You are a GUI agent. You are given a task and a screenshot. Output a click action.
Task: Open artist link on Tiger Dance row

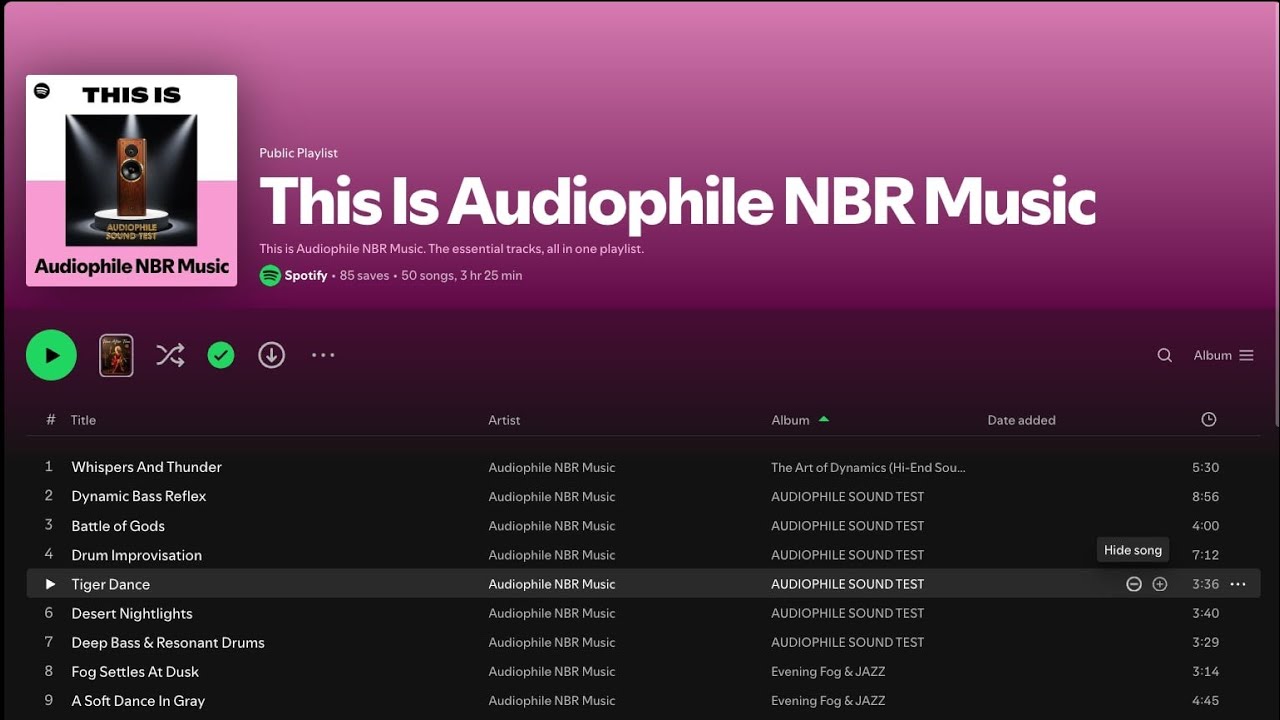coord(552,584)
